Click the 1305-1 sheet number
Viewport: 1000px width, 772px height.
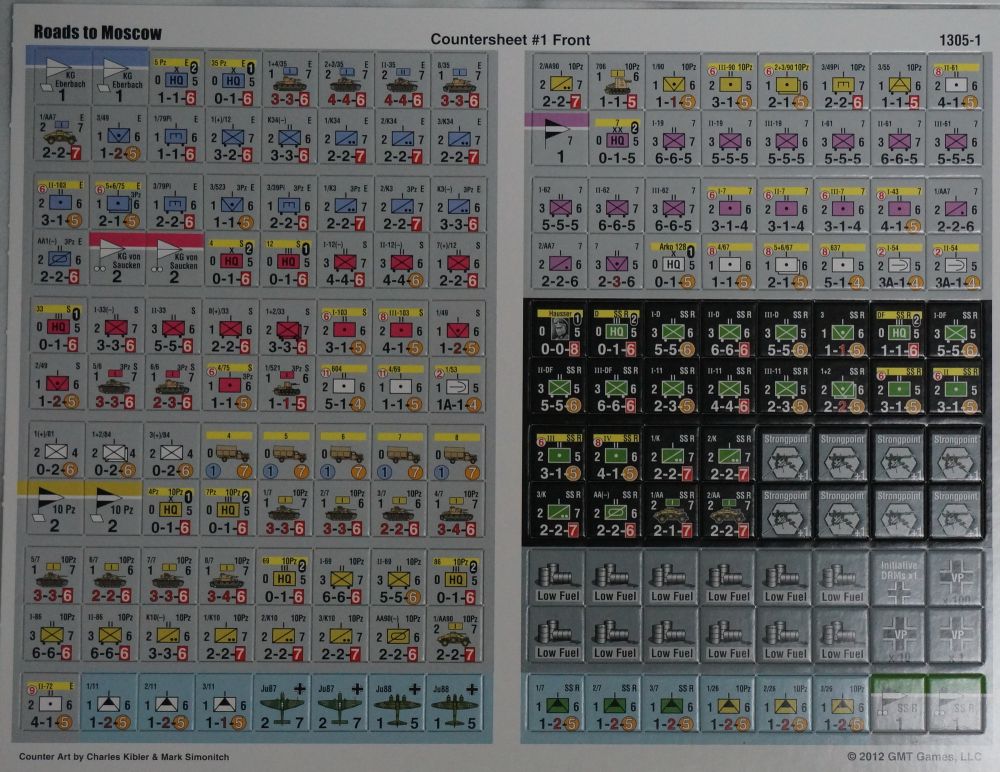(x=960, y=40)
